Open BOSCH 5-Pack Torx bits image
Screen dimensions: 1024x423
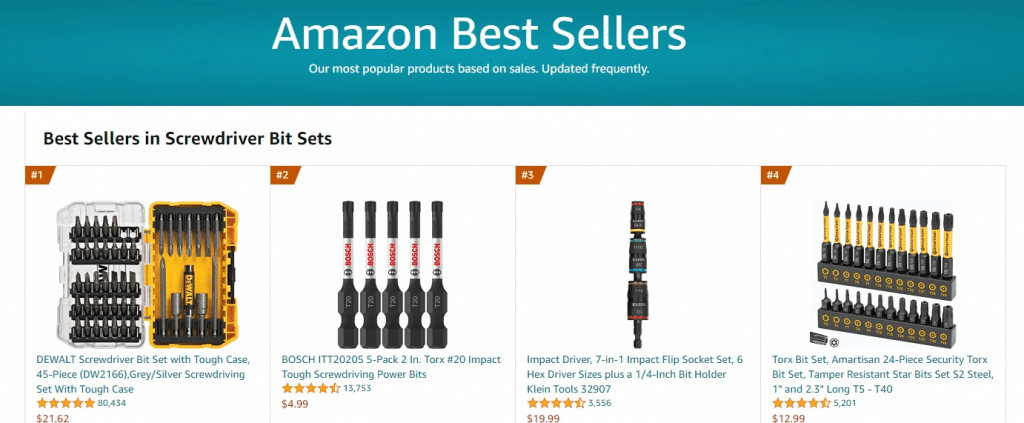pos(391,270)
